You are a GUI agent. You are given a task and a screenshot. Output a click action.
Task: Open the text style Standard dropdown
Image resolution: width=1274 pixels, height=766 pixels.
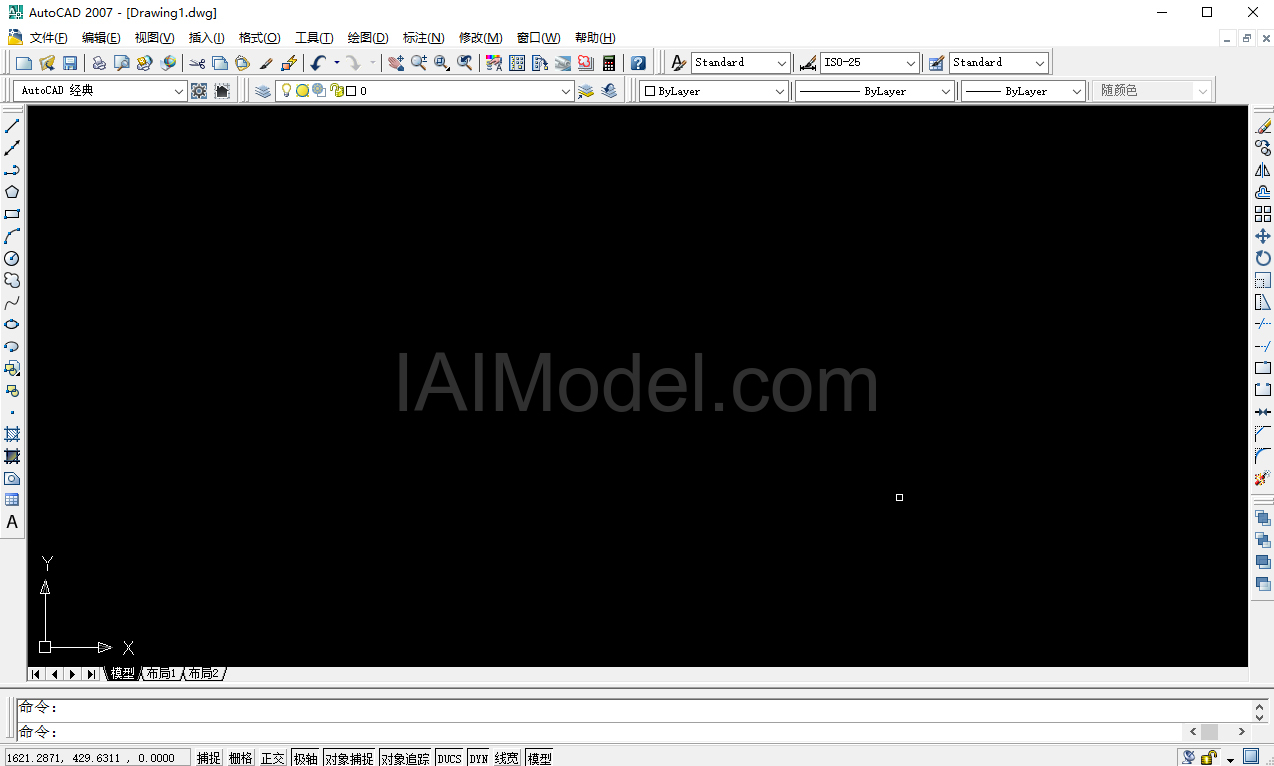[x=782, y=63]
